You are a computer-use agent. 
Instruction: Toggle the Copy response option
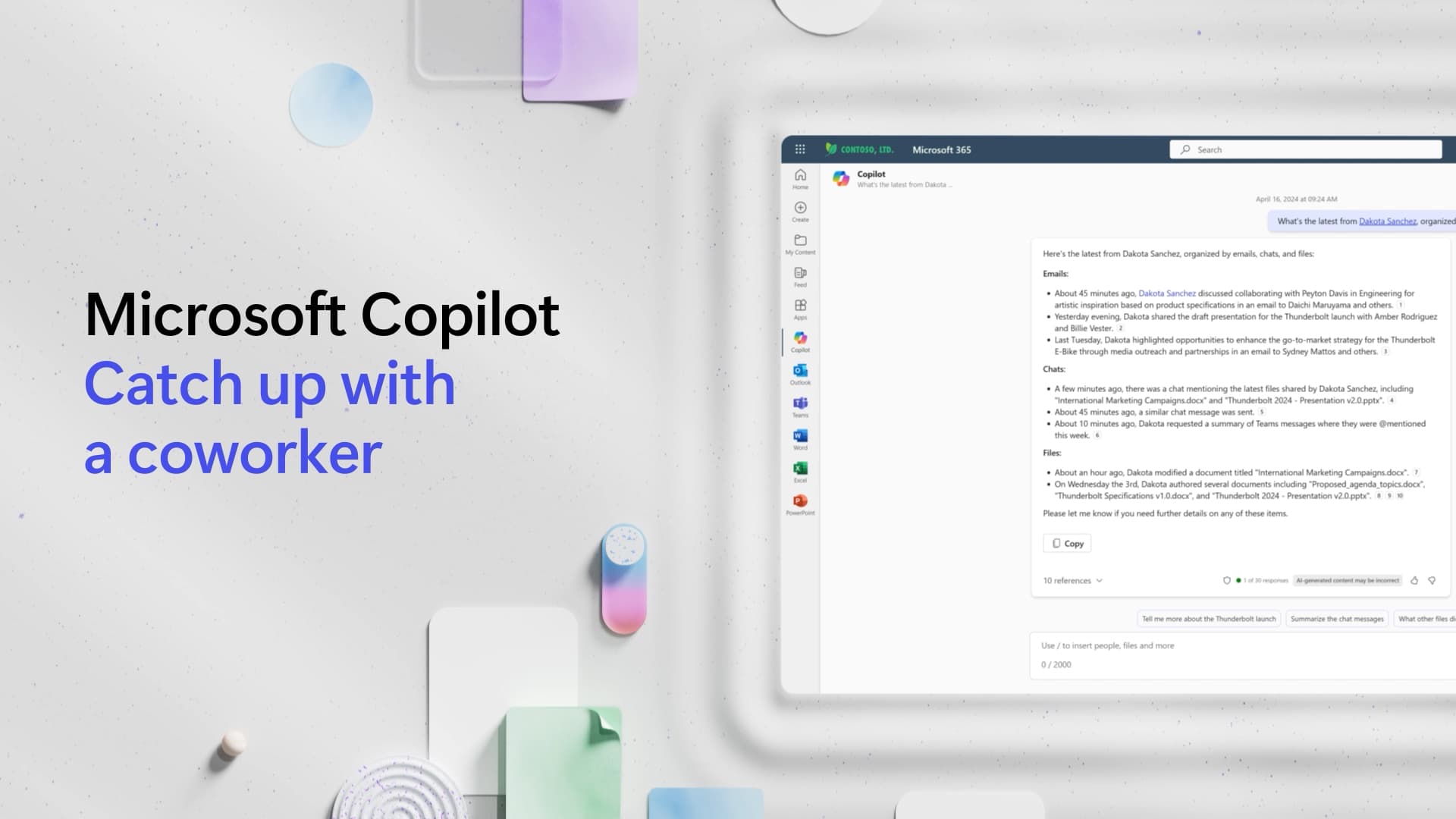(1068, 543)
